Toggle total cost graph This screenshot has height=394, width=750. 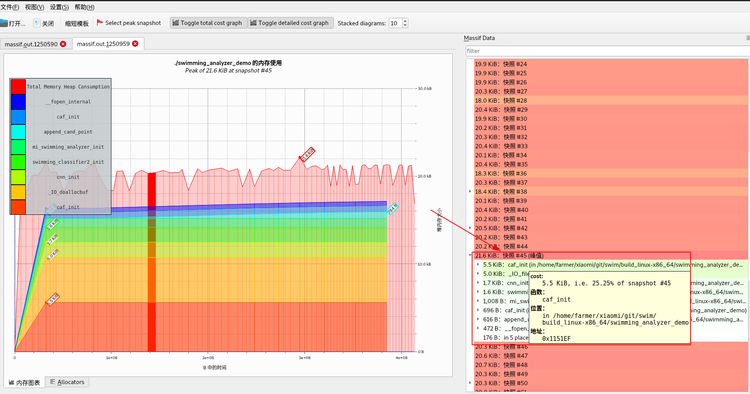click(x=208, y=23)
